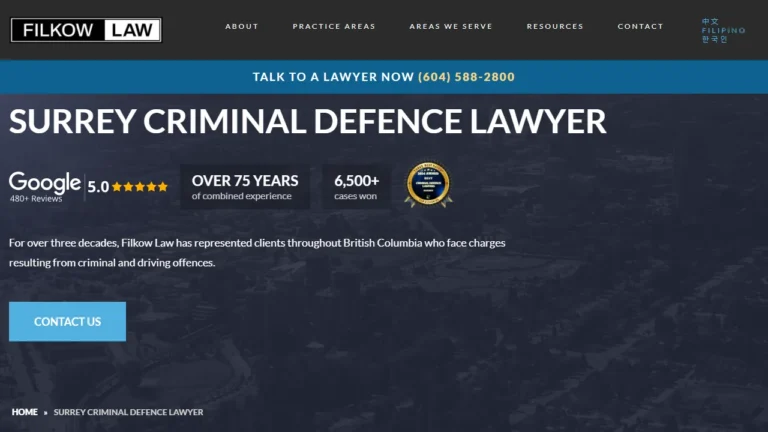
Task: Go to the Contact page
Action: (640, 26)
